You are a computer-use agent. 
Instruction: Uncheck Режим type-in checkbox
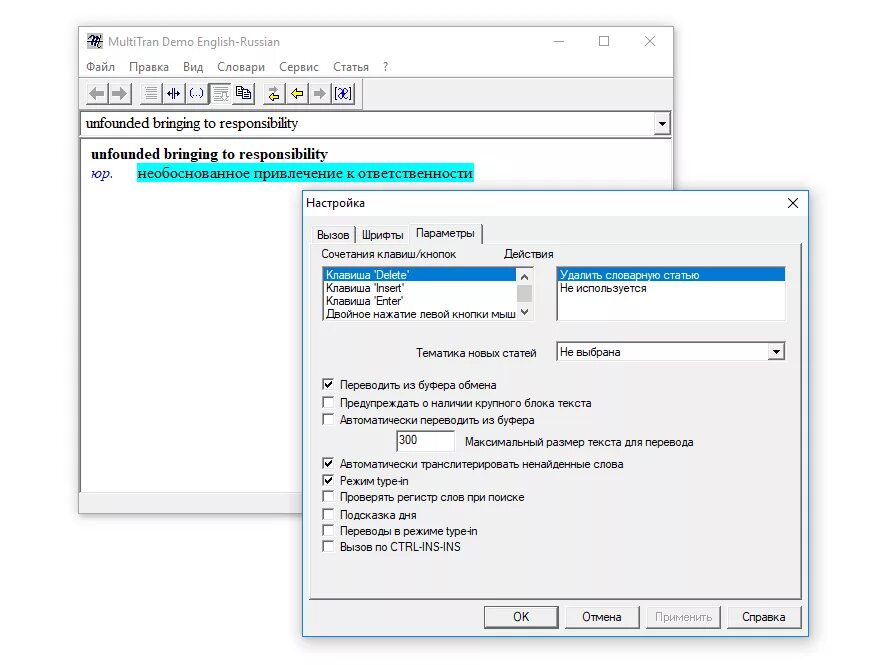[328, 480]
